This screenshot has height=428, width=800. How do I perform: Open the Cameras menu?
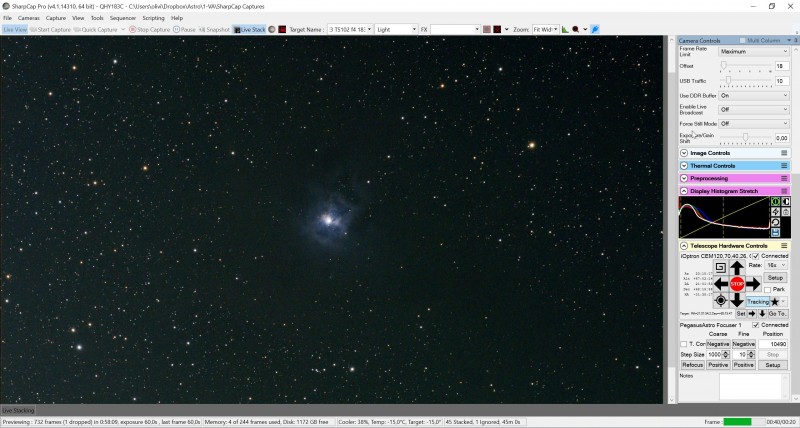[29, 18]
